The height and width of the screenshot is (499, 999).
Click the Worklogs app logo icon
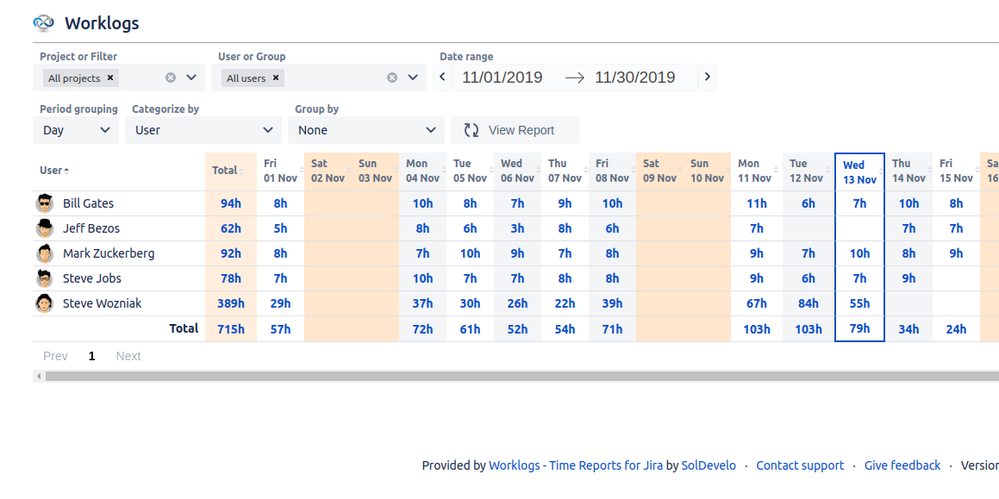coord(43,24)
